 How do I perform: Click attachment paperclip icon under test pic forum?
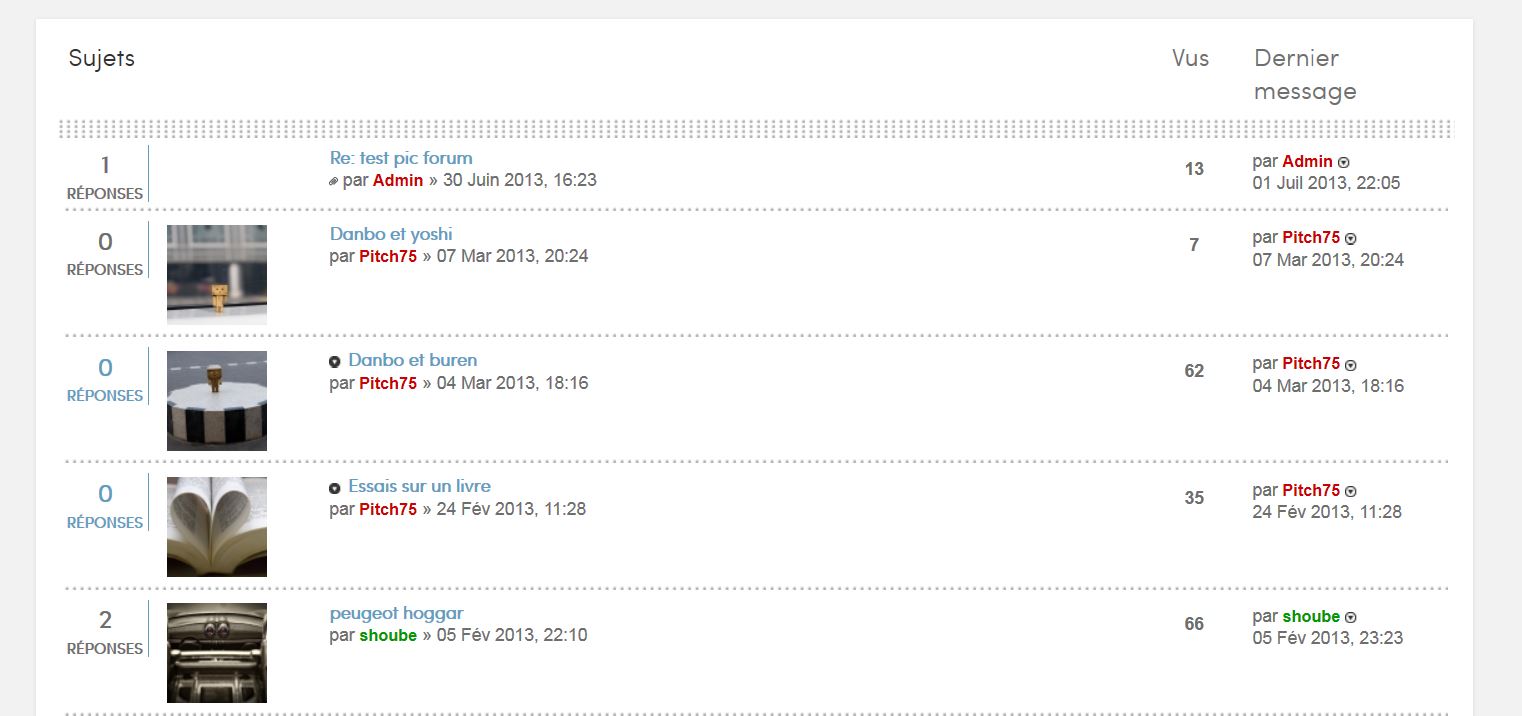(334, 181)
